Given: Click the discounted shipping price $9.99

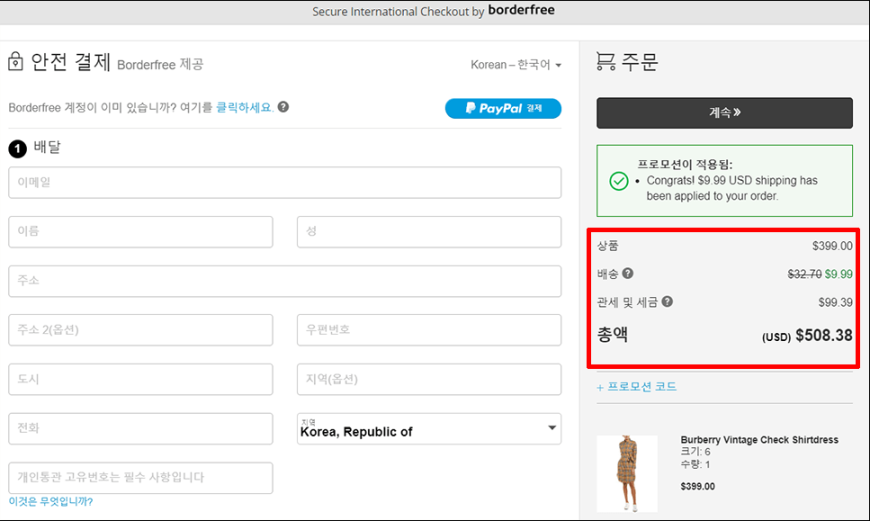Looking at the screenshot, I should [x=838, y=274].
